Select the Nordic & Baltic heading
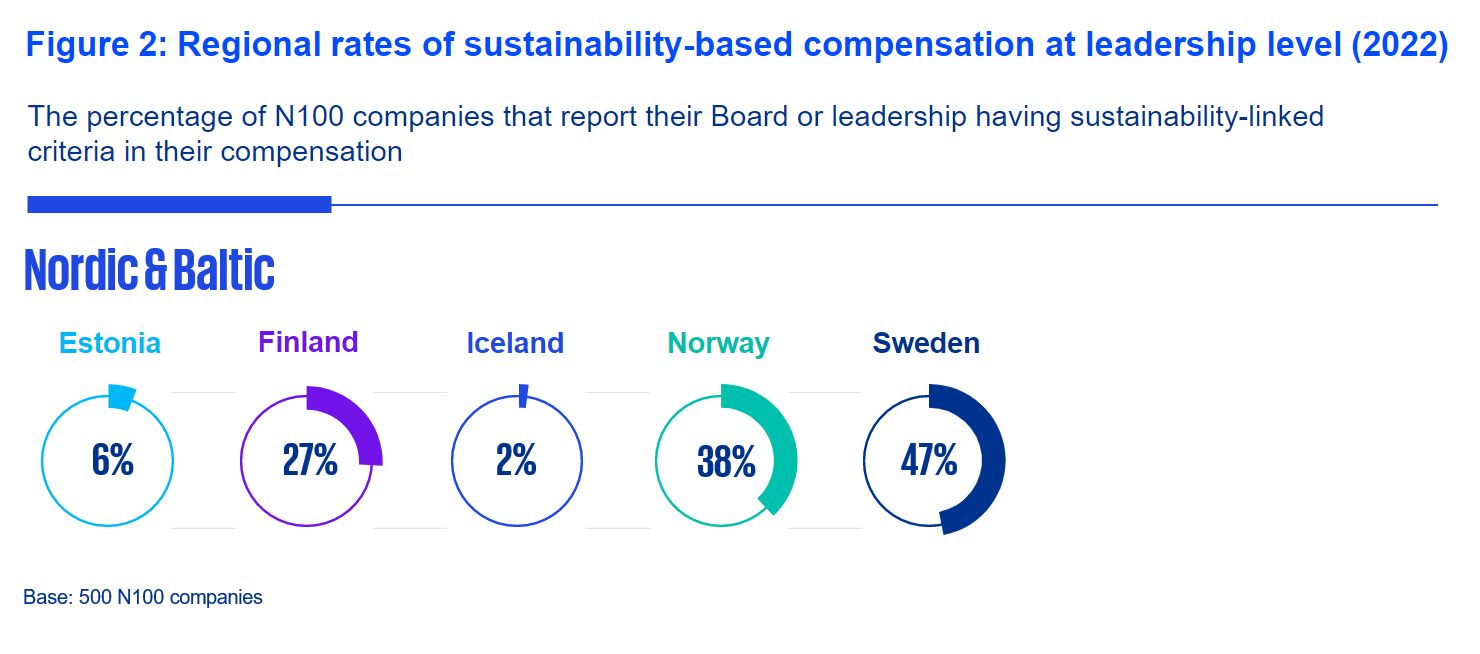The width and height of the screenshot is (1480, 654). tap(149, 270)
